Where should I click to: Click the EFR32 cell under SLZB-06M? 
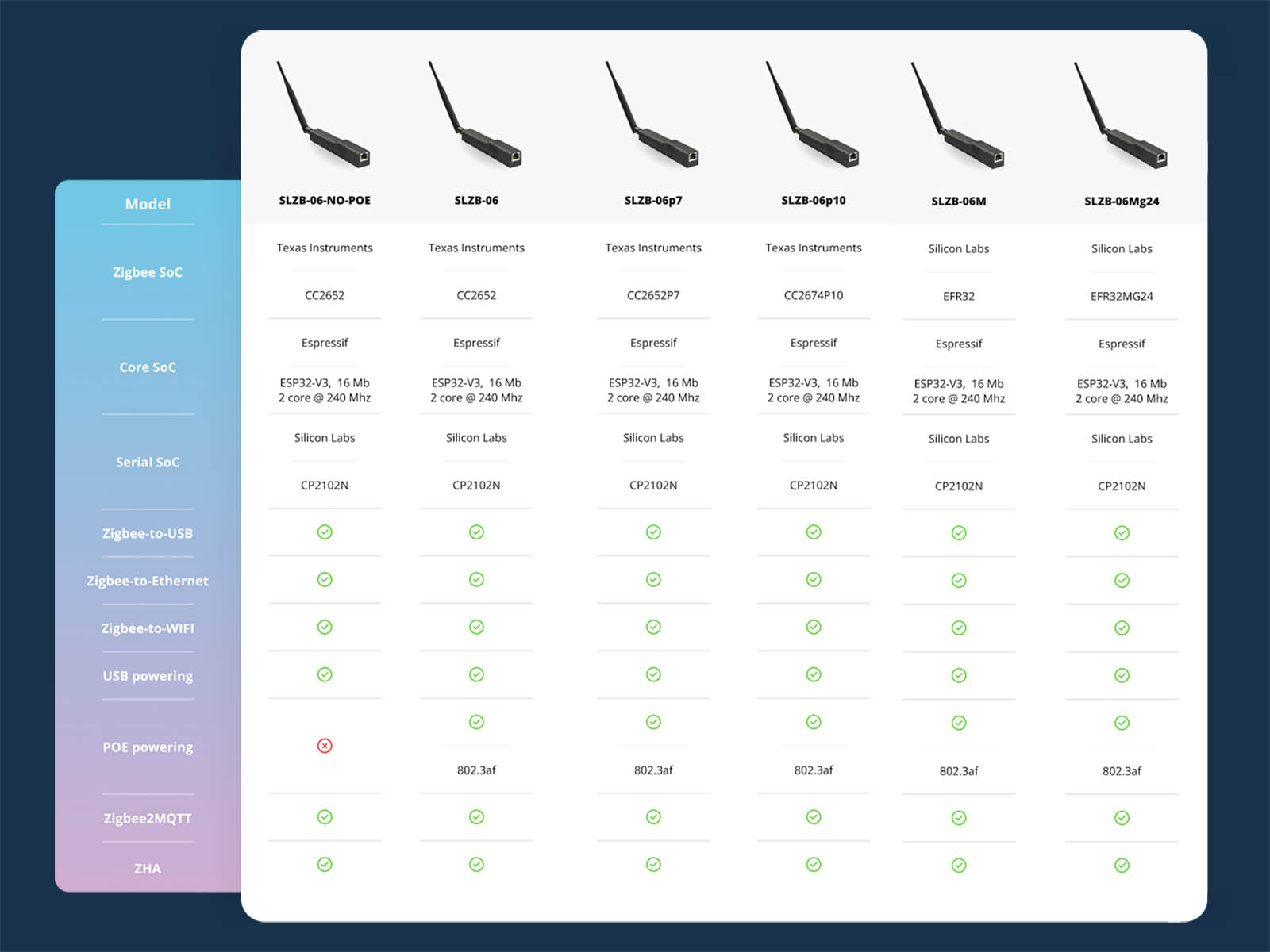point(959,296)
